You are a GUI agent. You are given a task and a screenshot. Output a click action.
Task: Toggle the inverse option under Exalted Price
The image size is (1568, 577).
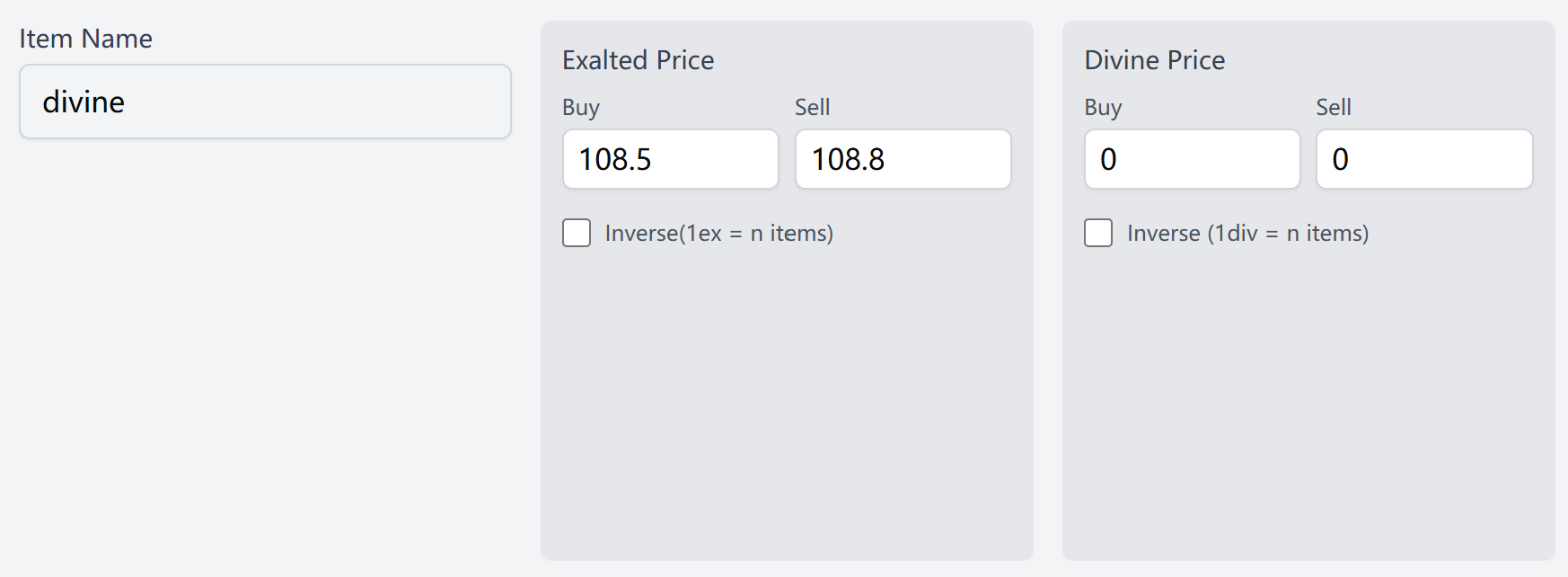577,233
